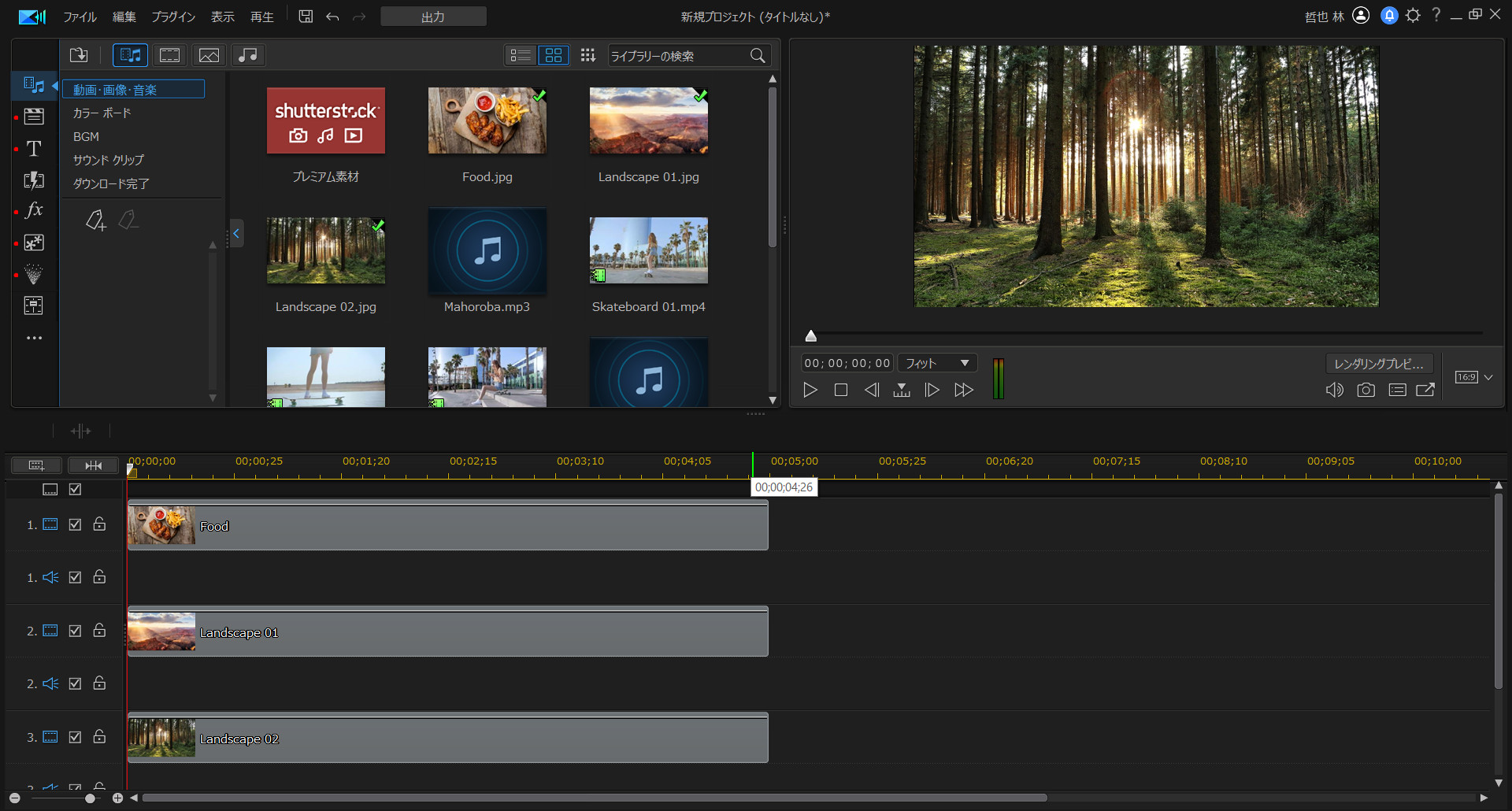Select the Food.jpg thumbnail
Image resolution: width=1512 pixels, height=811 pixels.
487,120
